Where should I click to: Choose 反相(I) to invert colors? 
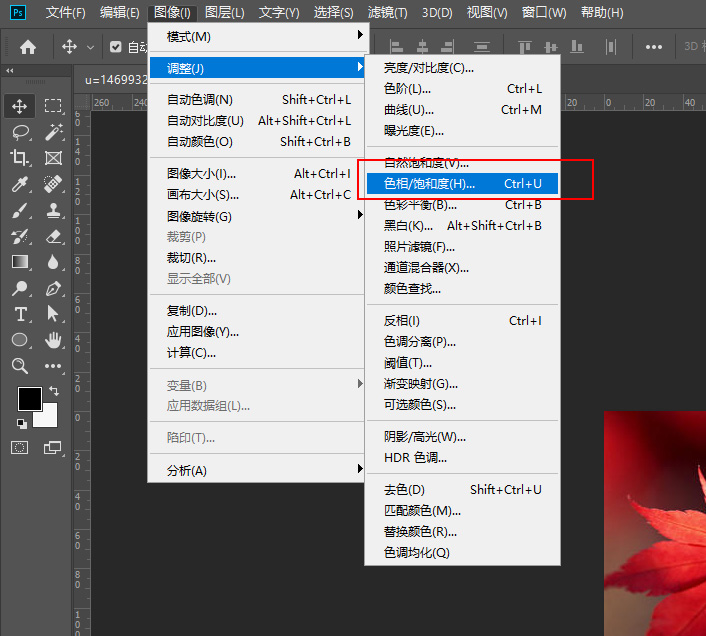(x=462, y=320)
